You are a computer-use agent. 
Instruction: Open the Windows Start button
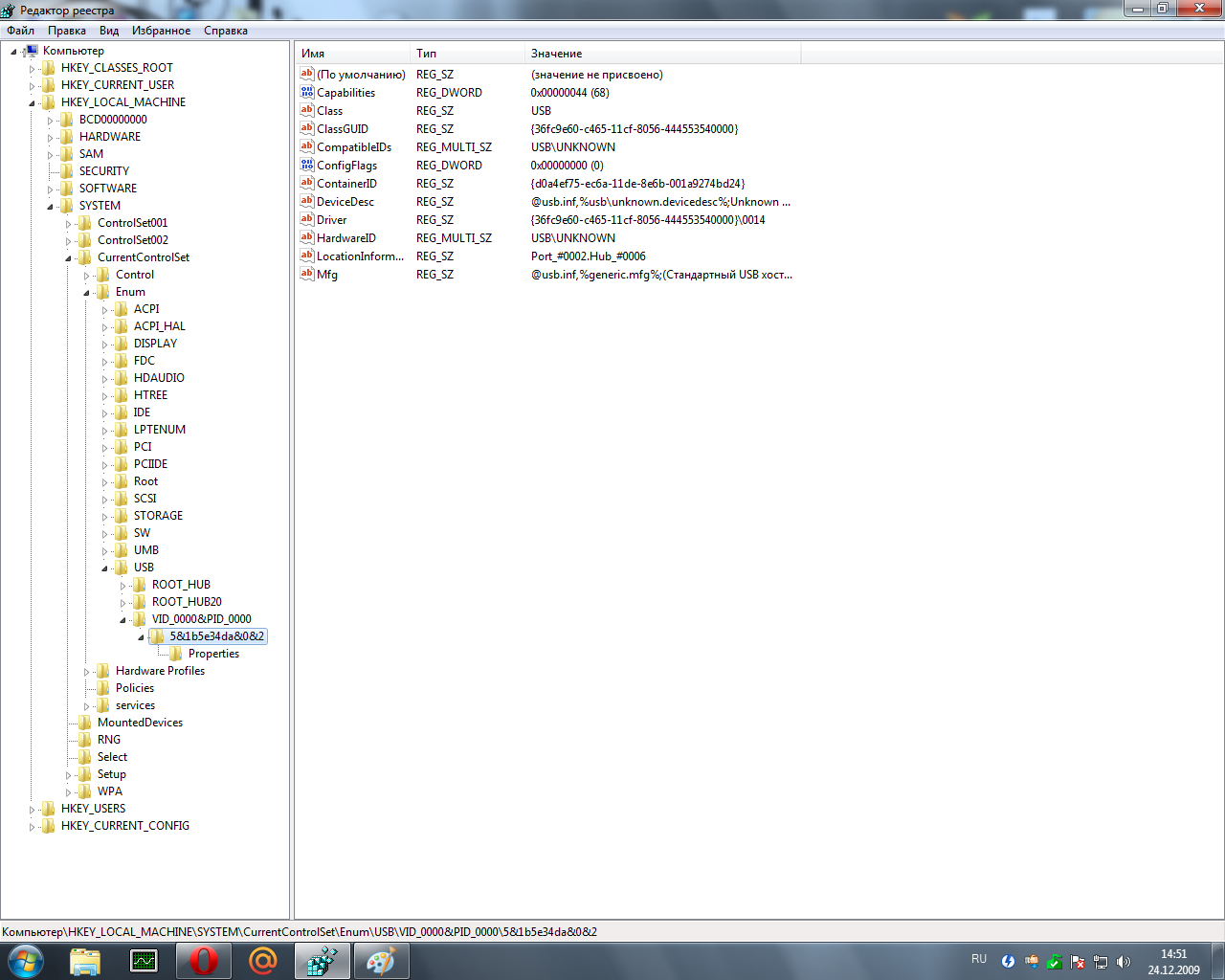click(x=25, y=961)
